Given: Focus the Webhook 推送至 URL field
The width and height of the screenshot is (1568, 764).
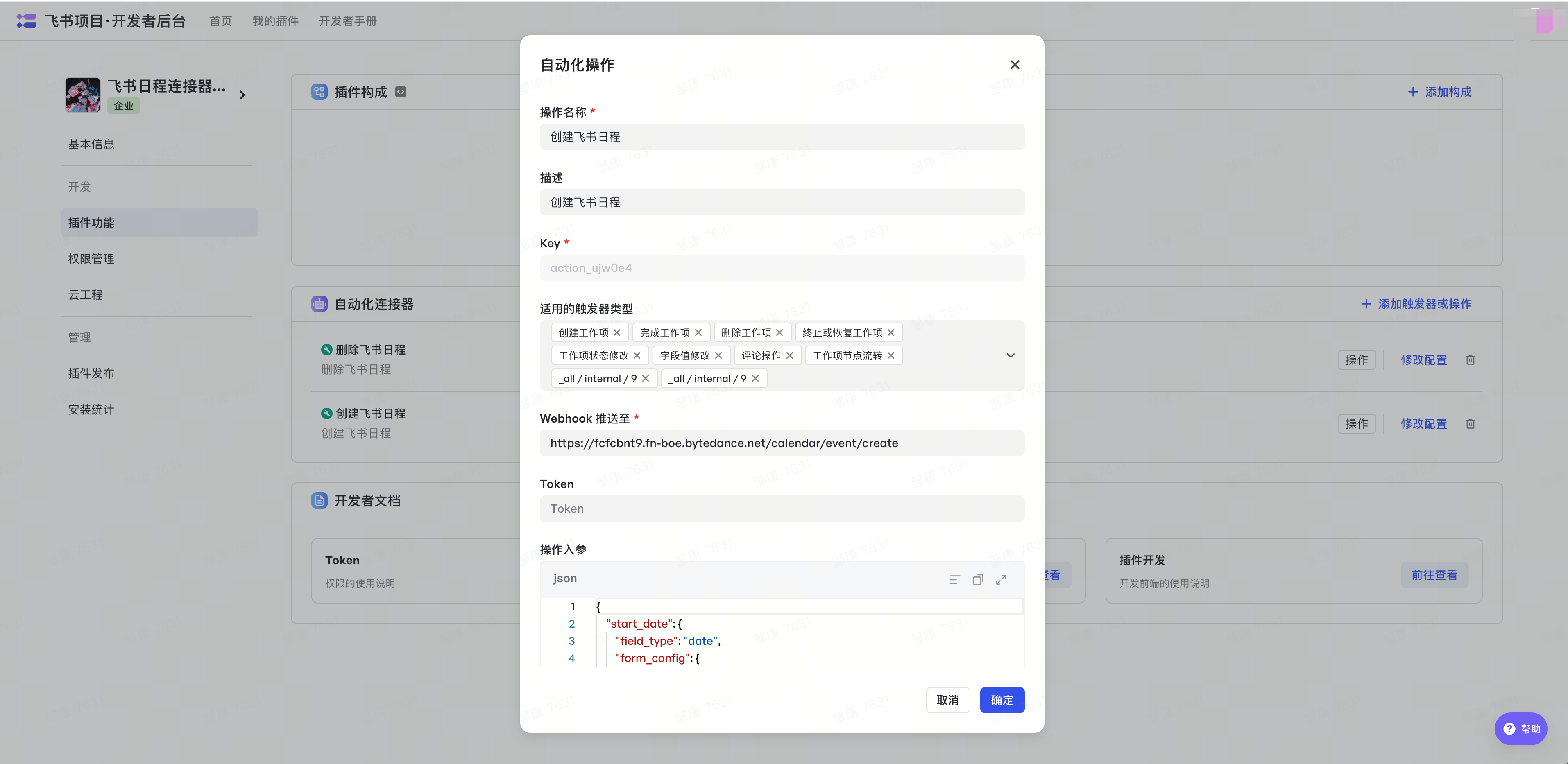Looking at the screenshot, I should (x=782, y=443).
